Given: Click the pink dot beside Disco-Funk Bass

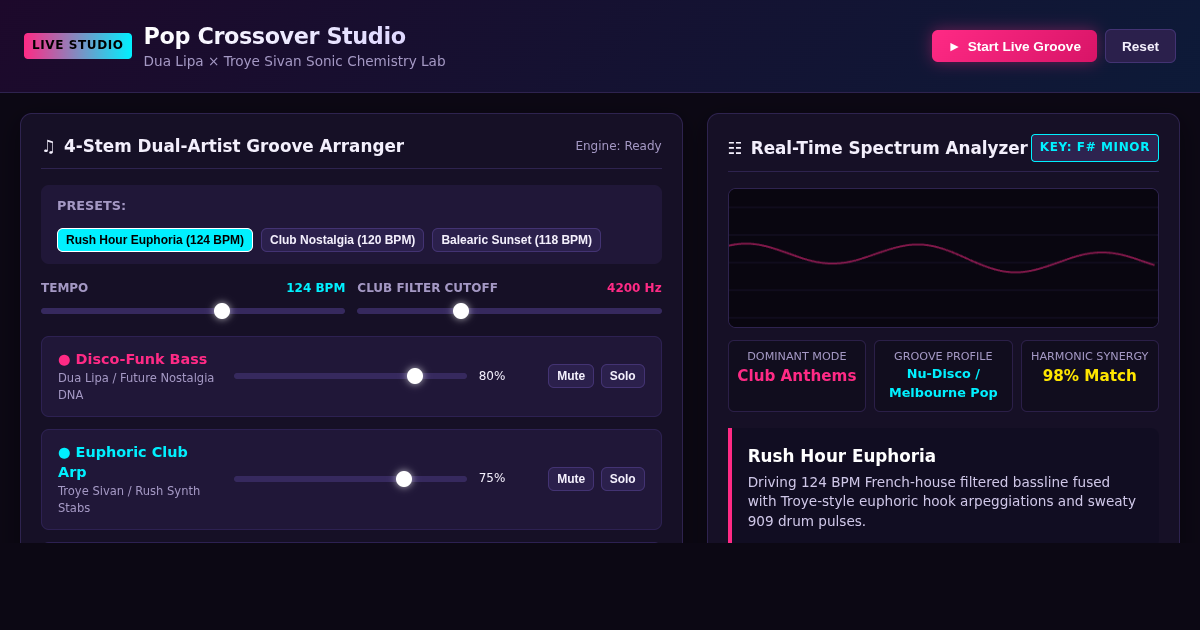Looking at the screenshot, I should point(64,360).
